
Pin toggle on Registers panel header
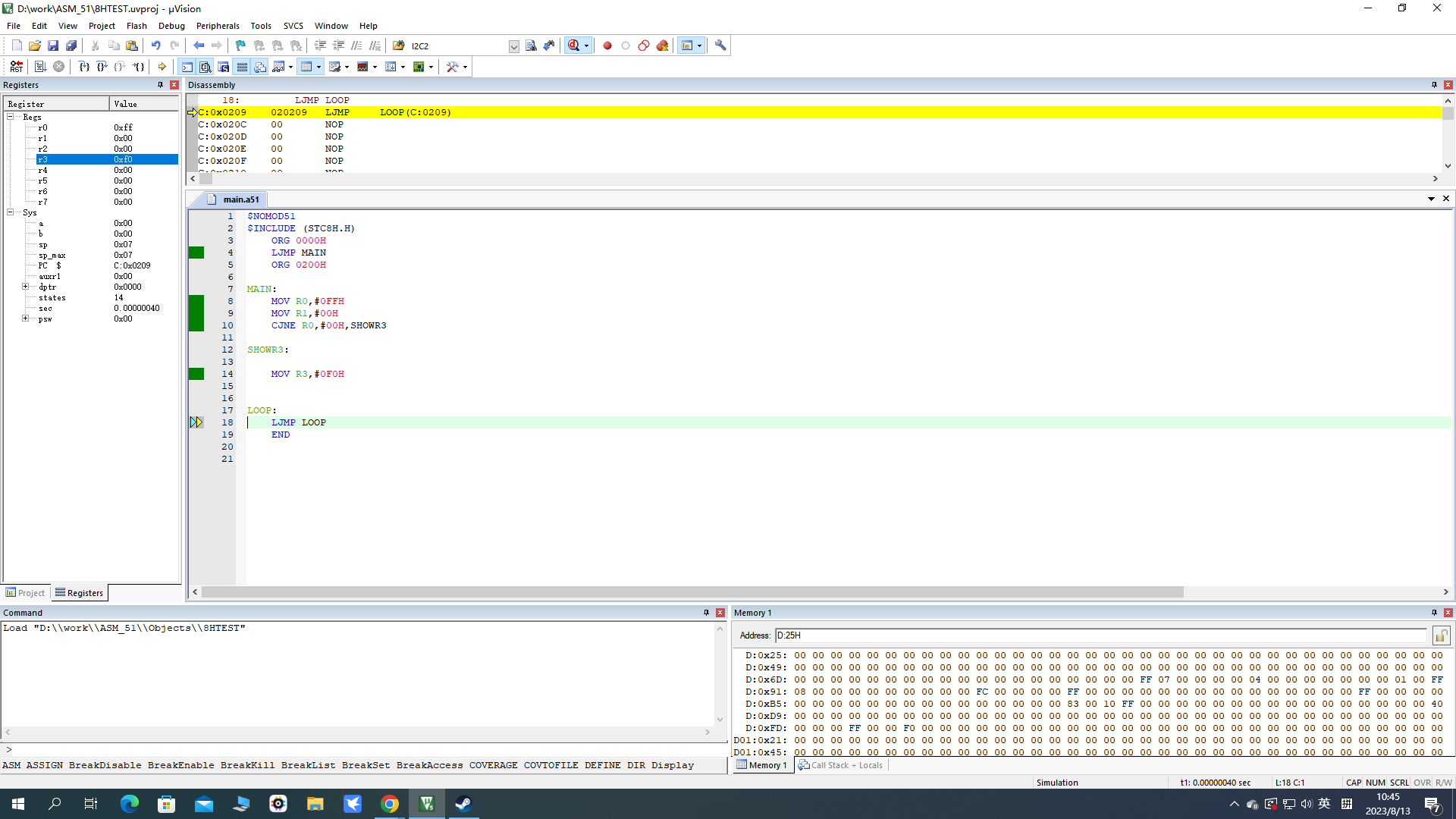click(x=160, y=85)
